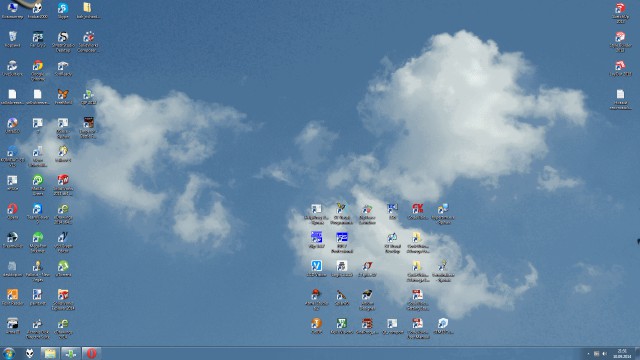Open the FreeMind butterfly shortcut
The width and height of the screenshot is (640, 360).
(63, 96)
